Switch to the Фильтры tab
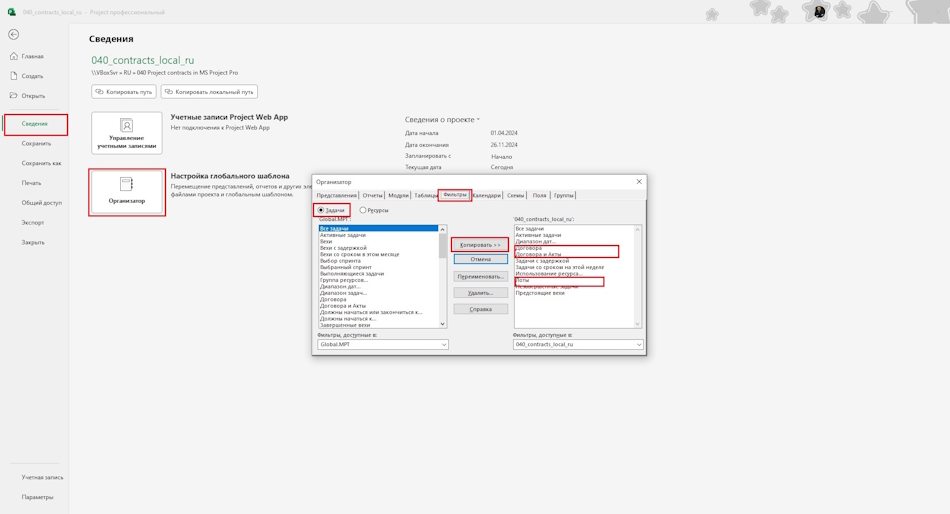This screenshot has height=514, width=950. [x=454, y=195]
